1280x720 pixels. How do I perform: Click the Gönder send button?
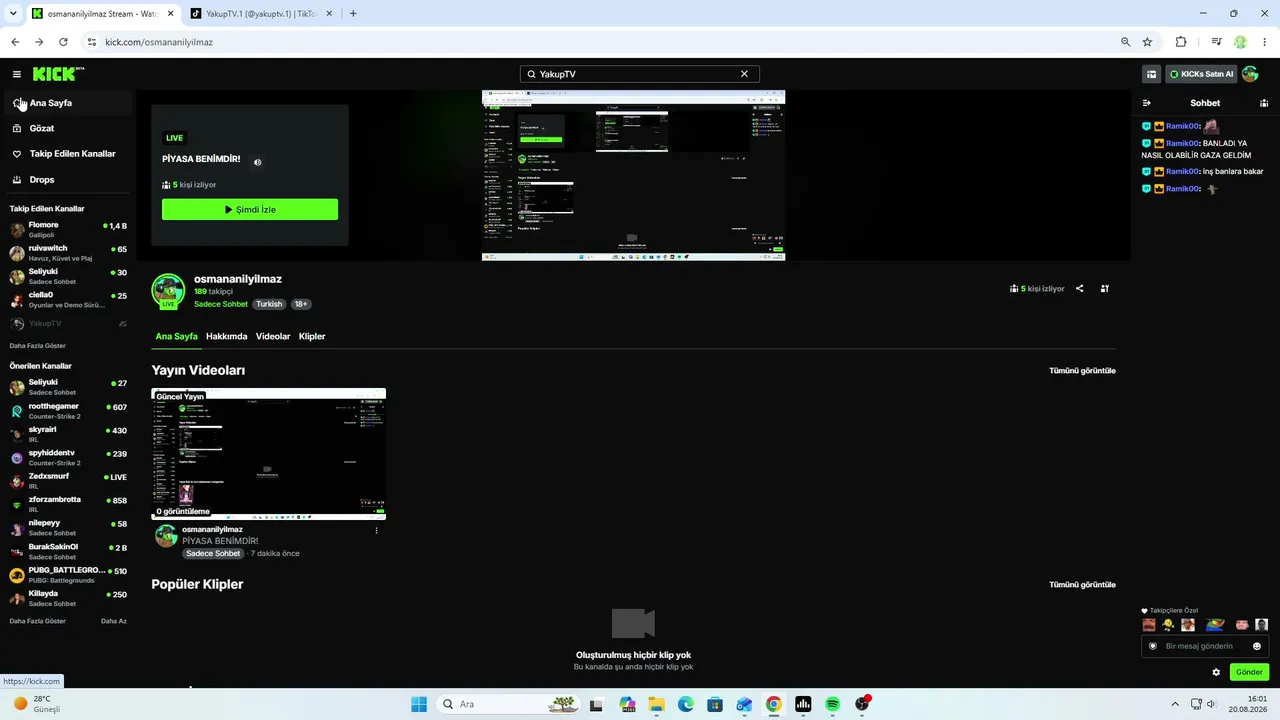[1250, 672]
